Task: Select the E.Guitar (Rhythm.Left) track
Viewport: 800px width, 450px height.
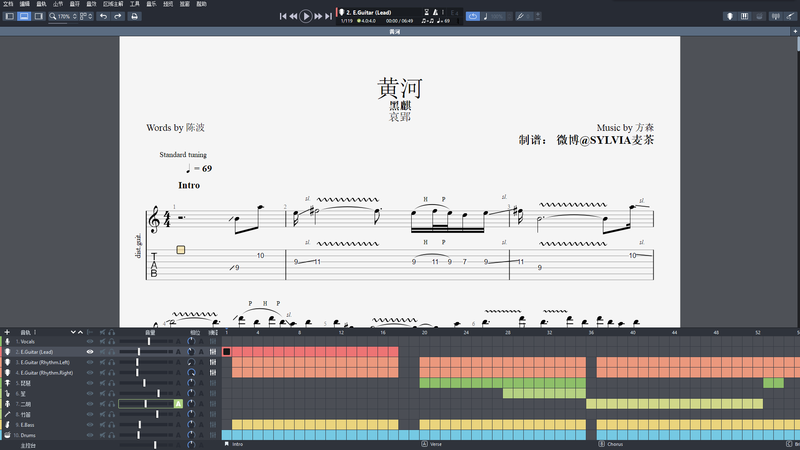Action: [x=45, y=362]
